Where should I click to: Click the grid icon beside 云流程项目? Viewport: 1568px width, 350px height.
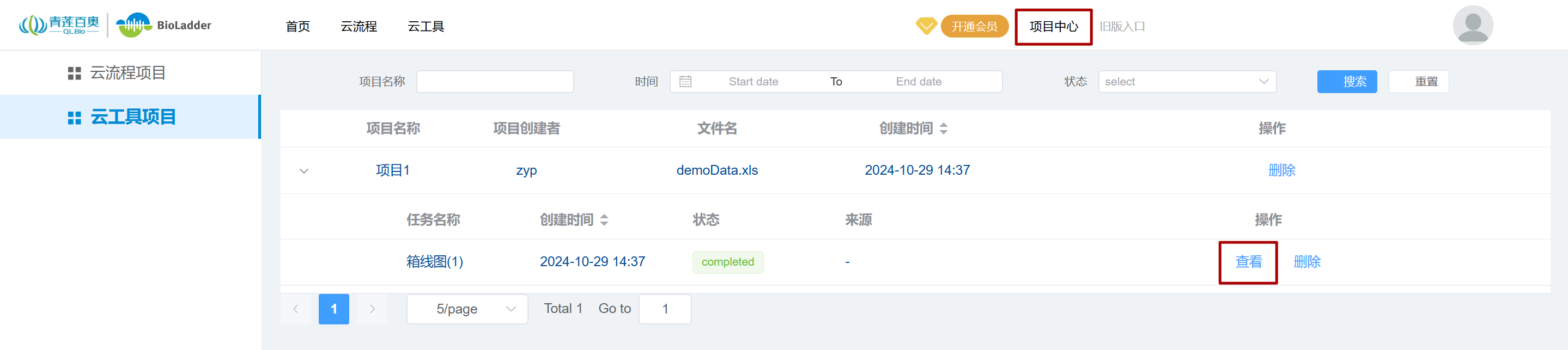click(x=74, y=73)
